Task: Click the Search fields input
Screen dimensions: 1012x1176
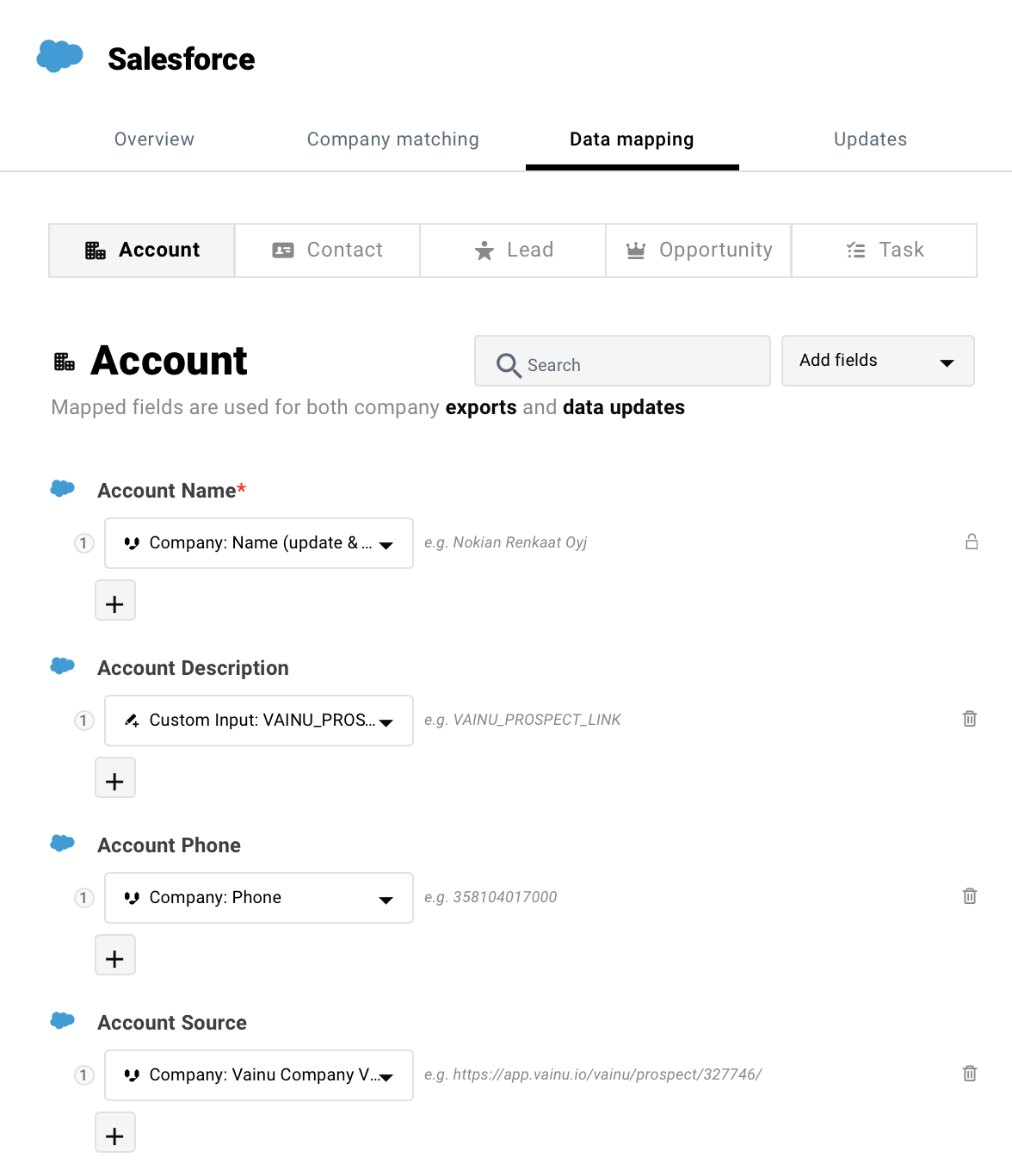Action: [x=622, y=365]
